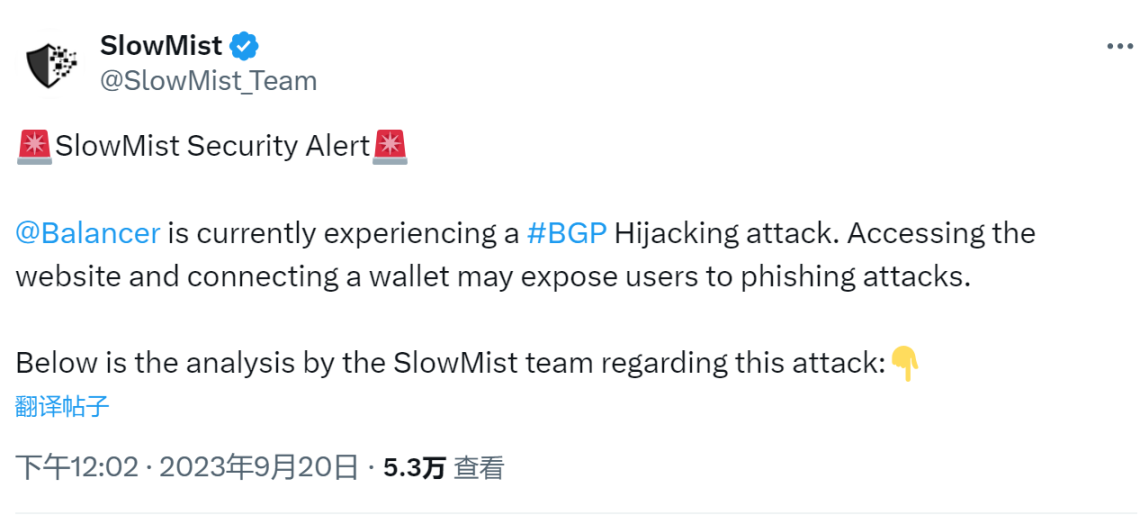Open the #BGP hashtag
Image resolution: width=1140 pixels, height=515 pixels.
566,233
